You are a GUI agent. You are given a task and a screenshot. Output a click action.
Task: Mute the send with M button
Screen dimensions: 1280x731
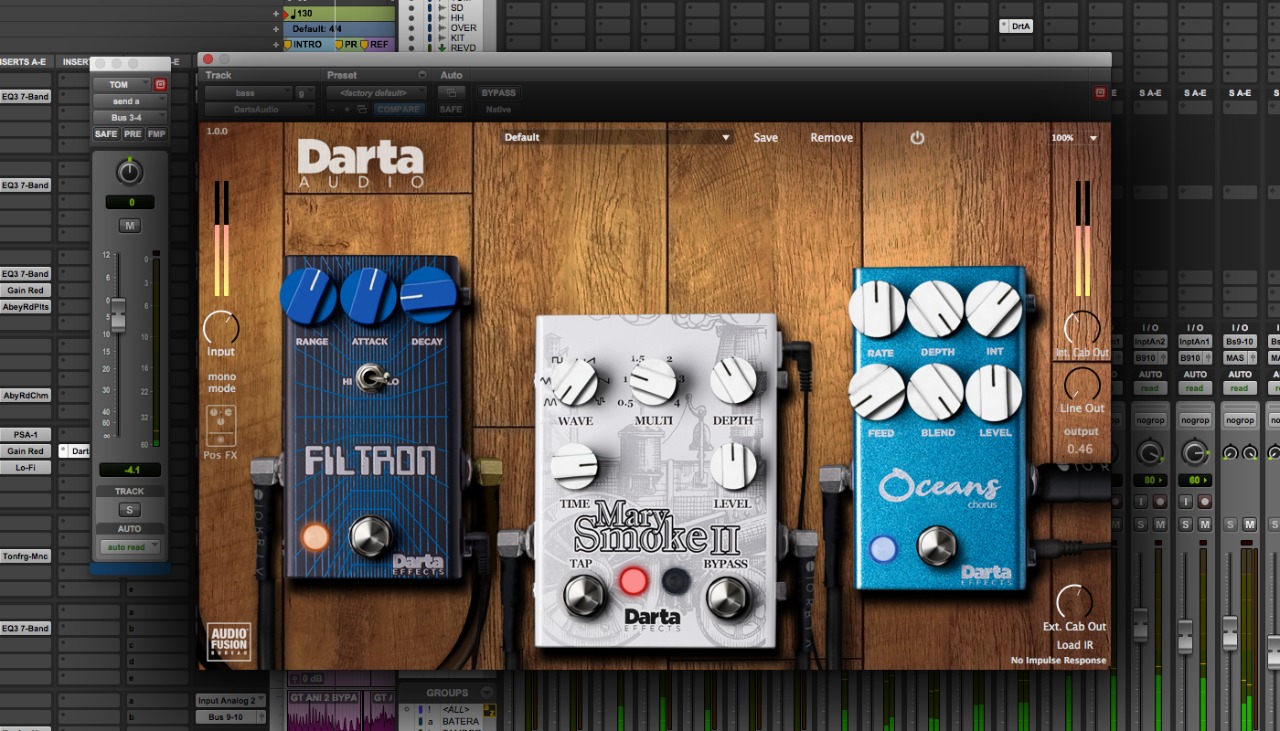130,226
